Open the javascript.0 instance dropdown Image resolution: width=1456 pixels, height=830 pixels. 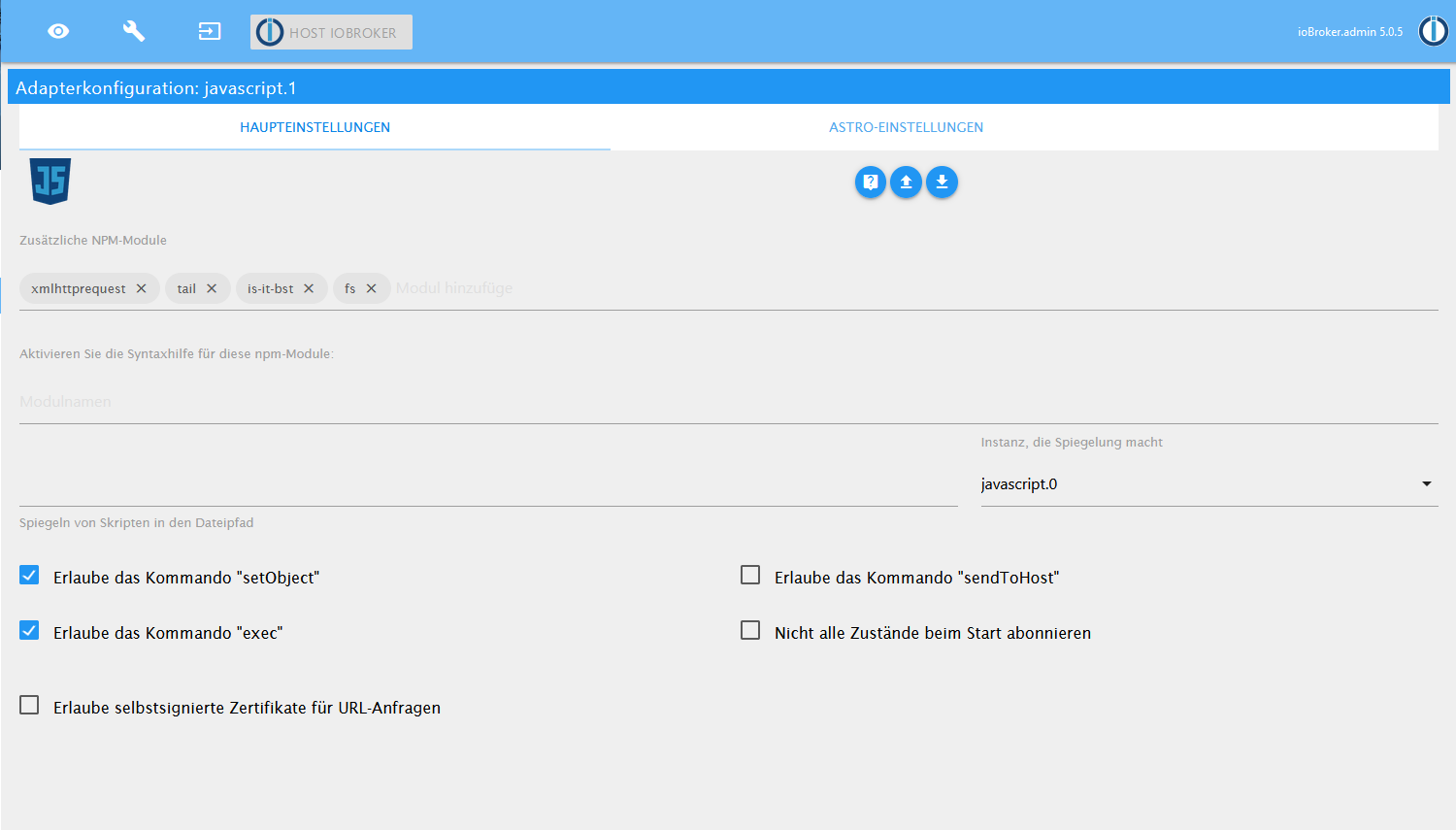tap(1209, 483)
